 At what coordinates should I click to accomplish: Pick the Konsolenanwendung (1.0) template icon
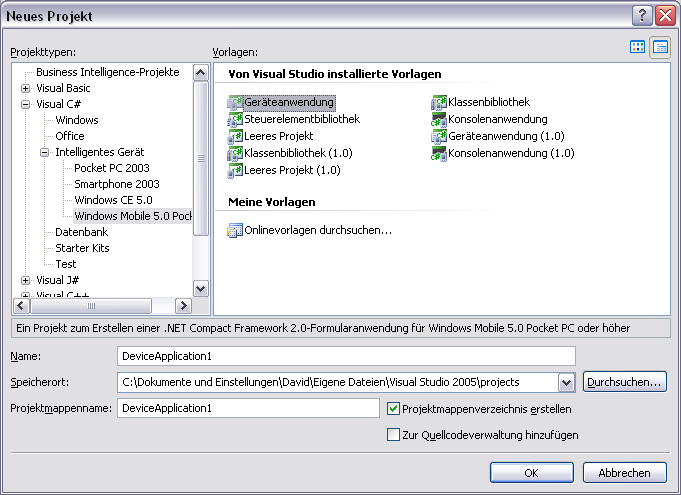coord(439,153)
